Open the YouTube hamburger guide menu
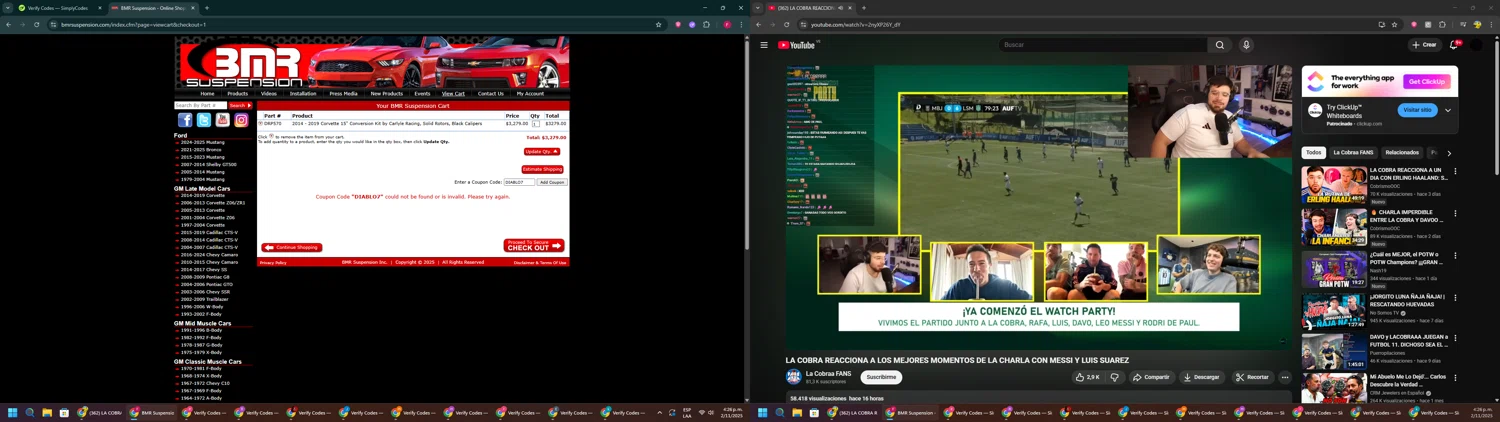Viewport: 1500px width, 422px height. pyautogui.click(x=764, y=45)
